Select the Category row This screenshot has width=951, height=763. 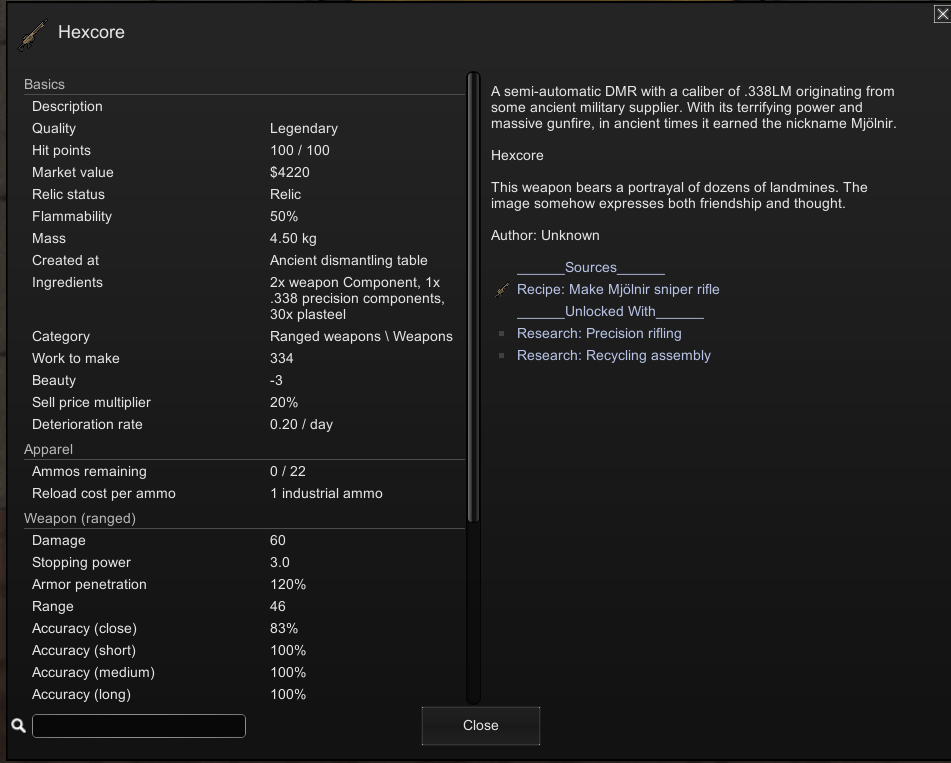pos(244,336)
